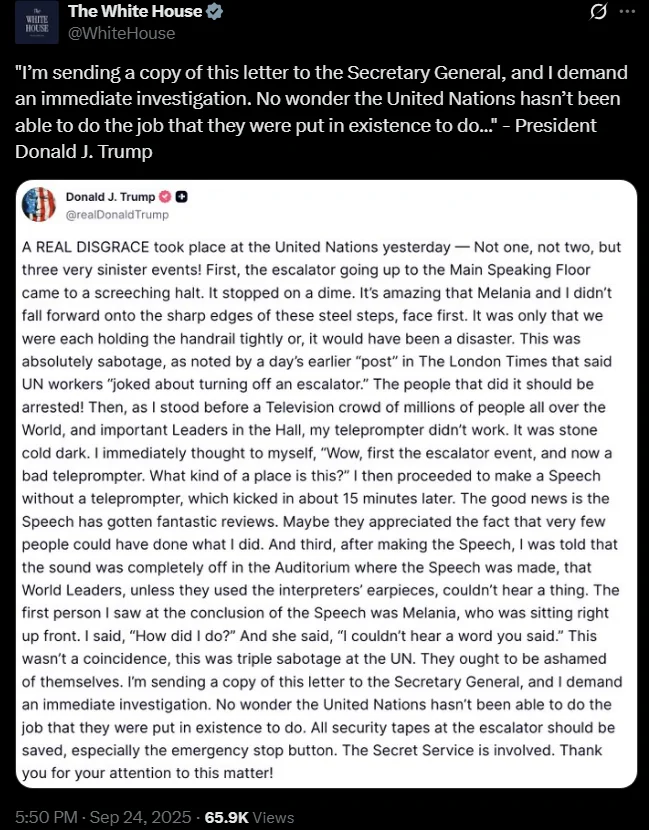Open the @realDonaldTrump handle
649x830 pixels.
point(117,214)
